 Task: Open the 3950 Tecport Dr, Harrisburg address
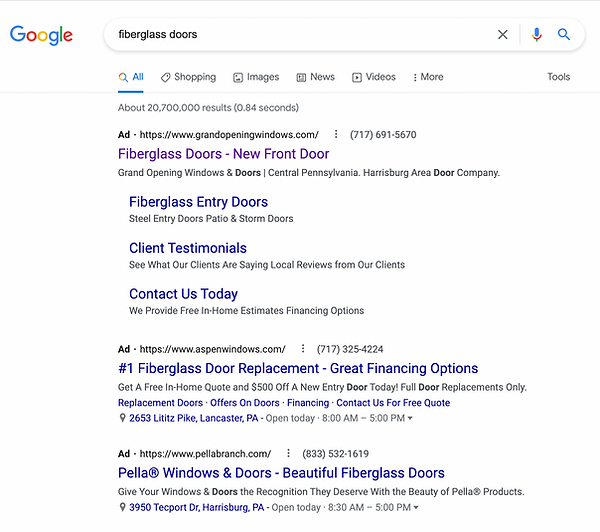(197, 507)
